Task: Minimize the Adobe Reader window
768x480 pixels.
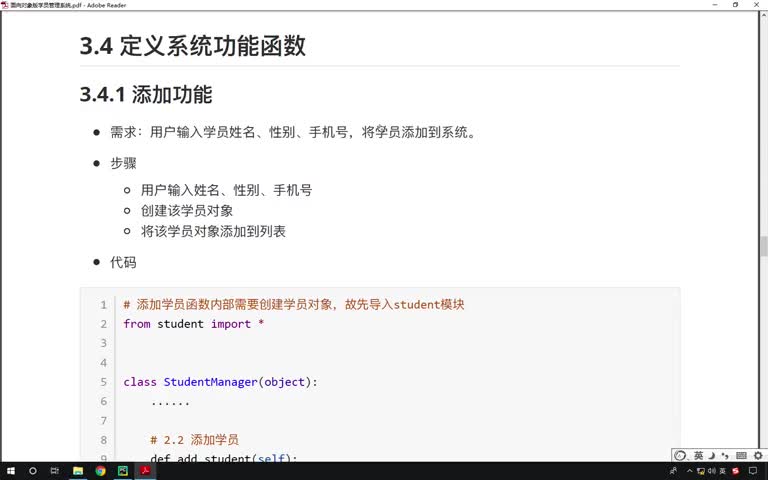Action: pos(715,4)
